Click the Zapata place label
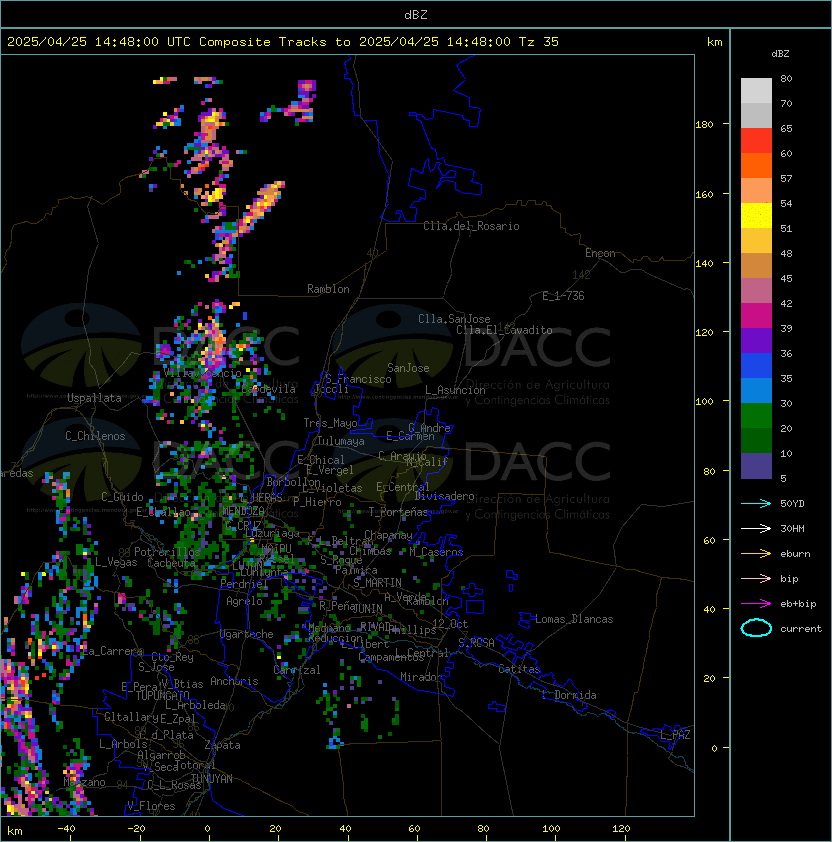The image size is (832, 842). [x=222, y=745]
